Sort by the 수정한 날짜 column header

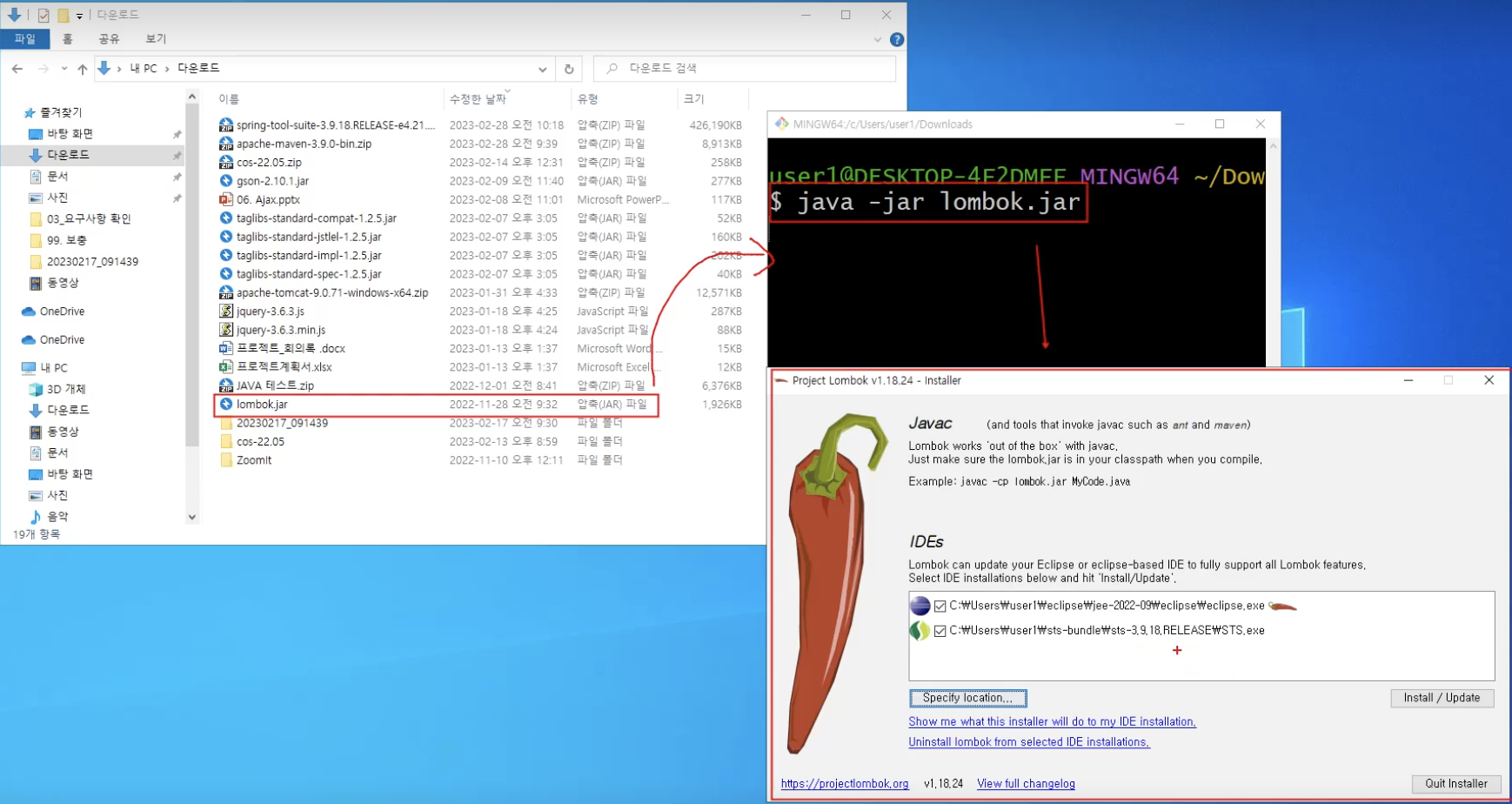(478, 99)
